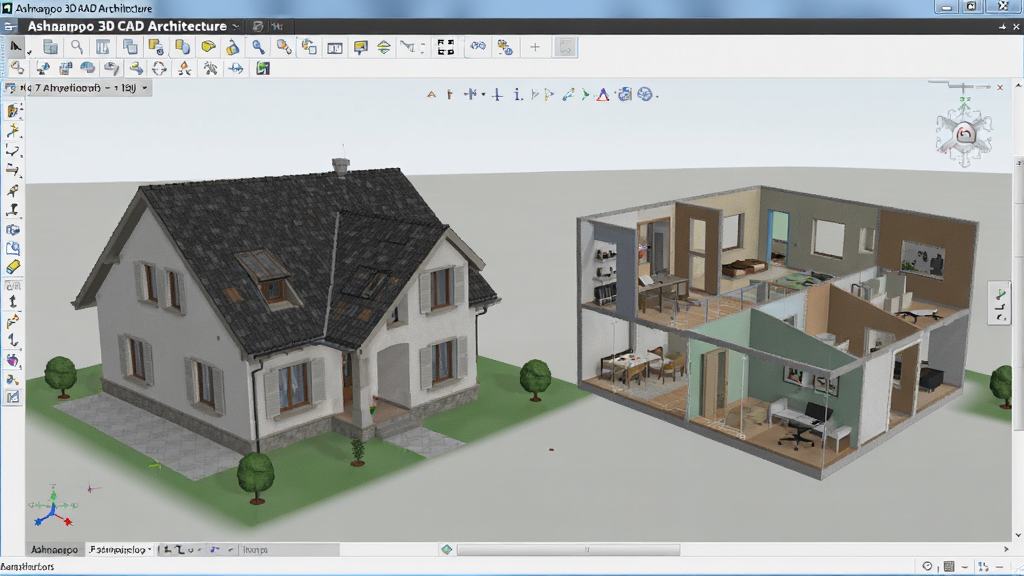1024x576 pixels.
Task: Click the red and blue A triangle icon
Action: pos(603,95)
